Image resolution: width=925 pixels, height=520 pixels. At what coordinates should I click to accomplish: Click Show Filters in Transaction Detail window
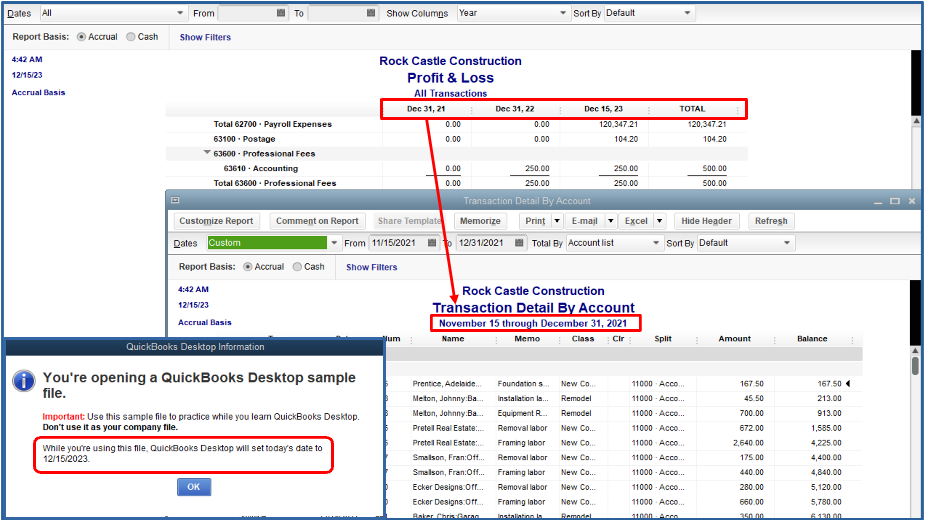point(372,267)
